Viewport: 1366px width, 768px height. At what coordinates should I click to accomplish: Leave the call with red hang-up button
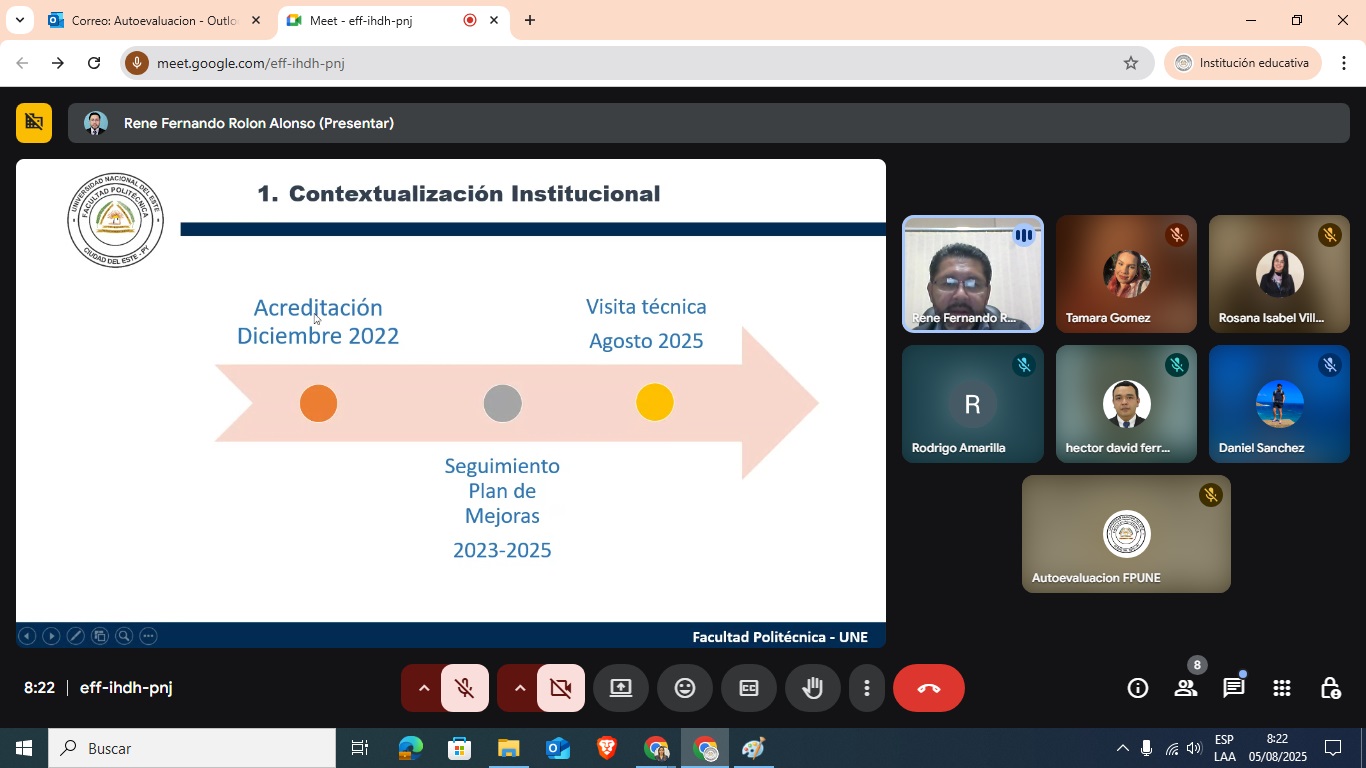(928, 688)
